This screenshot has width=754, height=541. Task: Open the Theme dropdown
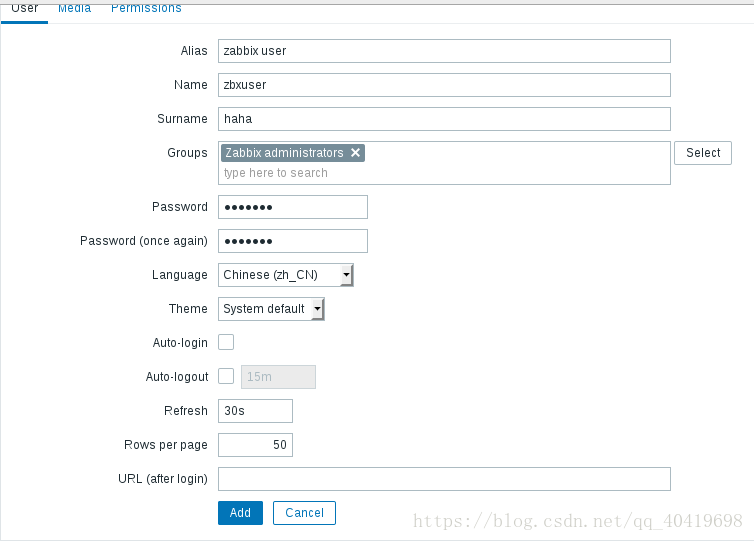271,309
